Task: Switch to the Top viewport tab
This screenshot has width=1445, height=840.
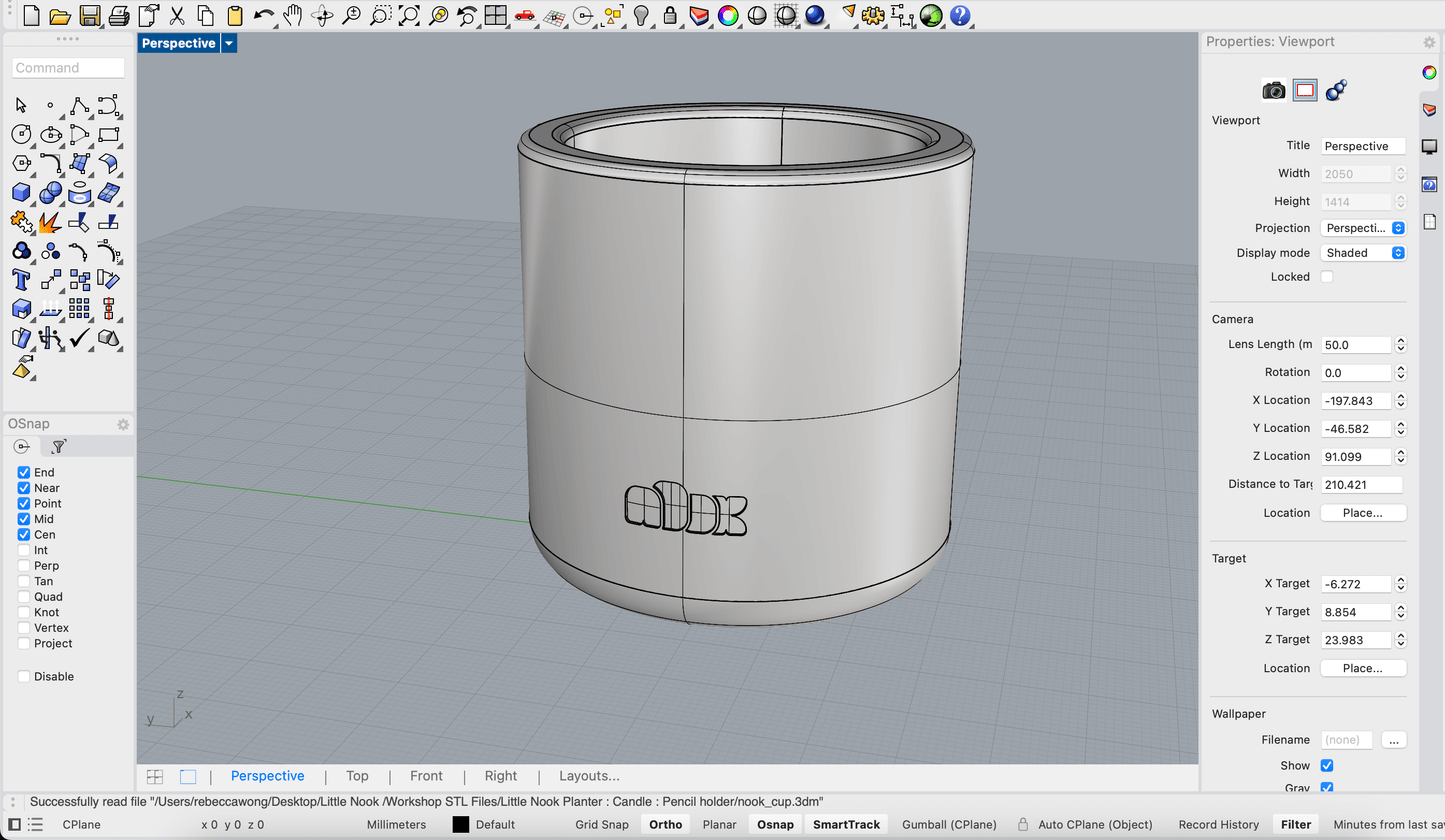Action: [357, 776]
